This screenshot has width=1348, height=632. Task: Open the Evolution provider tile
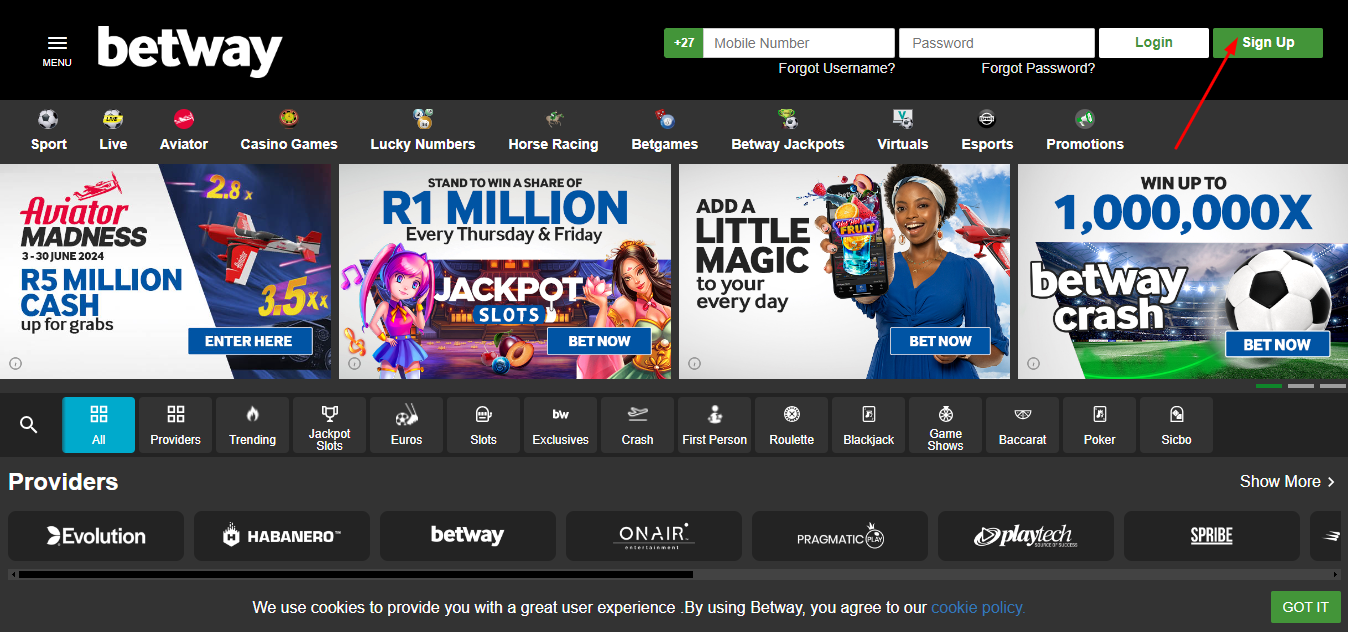[x=96, y=536]
